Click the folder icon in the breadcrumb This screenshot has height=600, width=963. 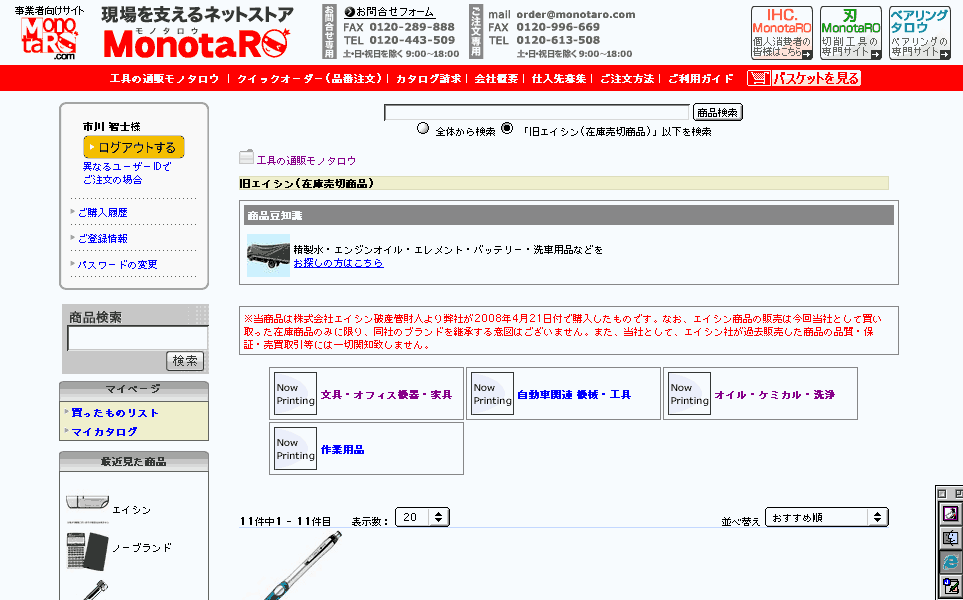[x=246, y=157]
